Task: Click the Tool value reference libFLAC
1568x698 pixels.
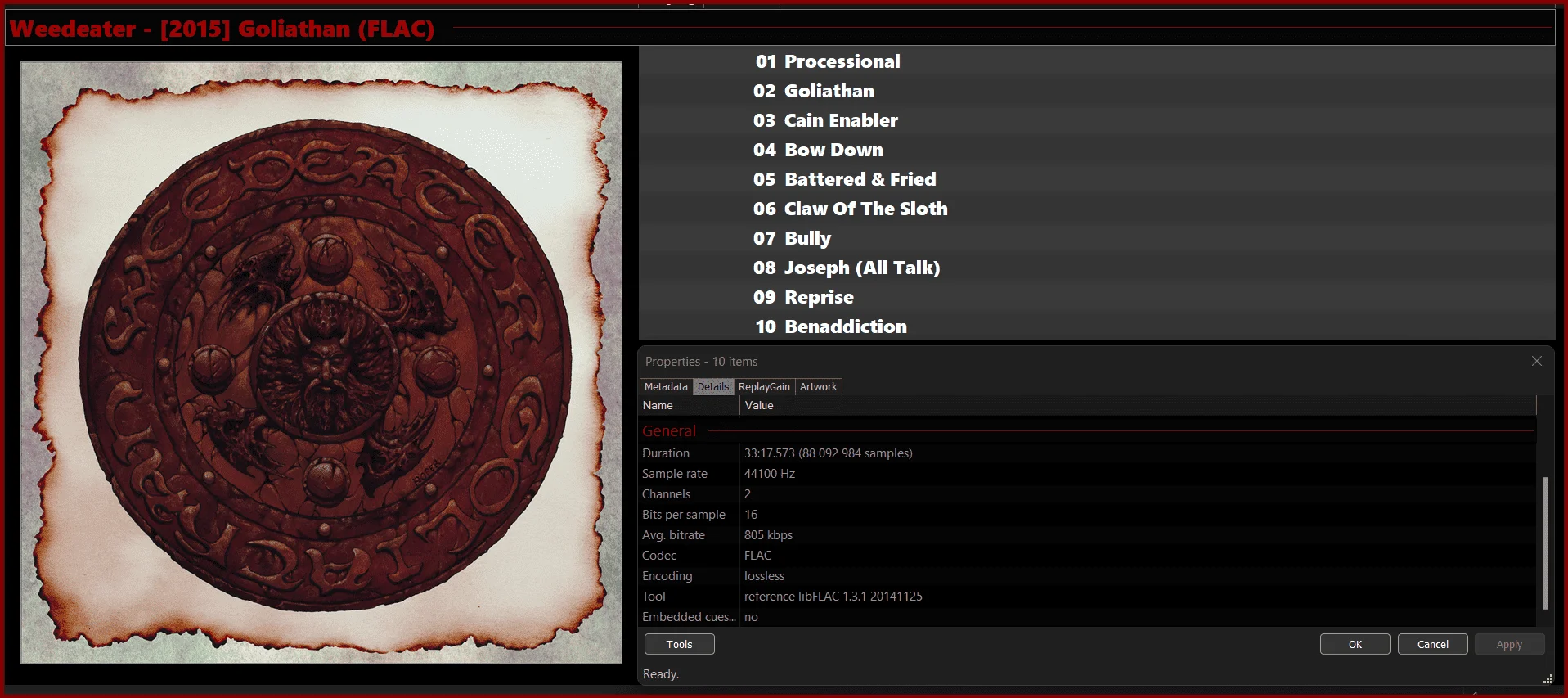Action: 833,596
